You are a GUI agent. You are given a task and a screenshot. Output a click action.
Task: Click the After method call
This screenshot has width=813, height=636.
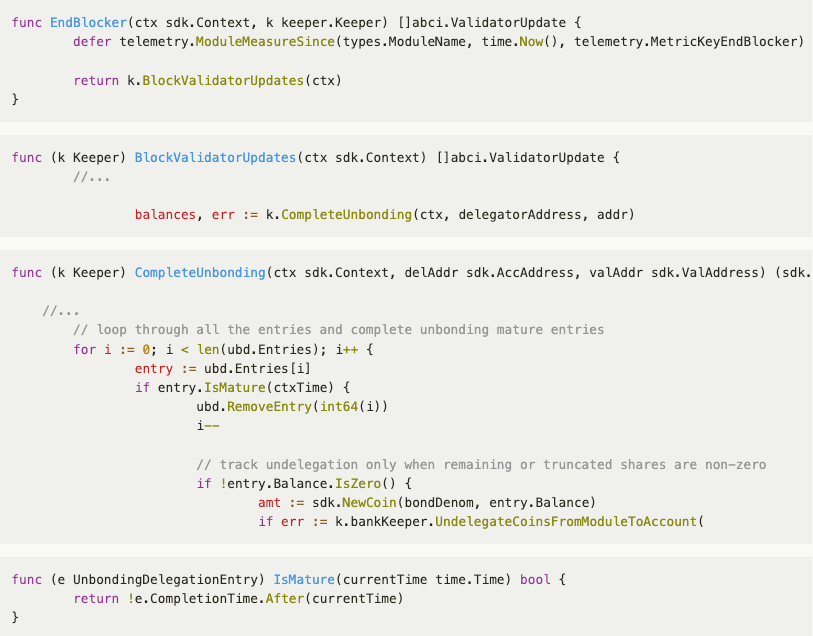(x=285, y=599)
